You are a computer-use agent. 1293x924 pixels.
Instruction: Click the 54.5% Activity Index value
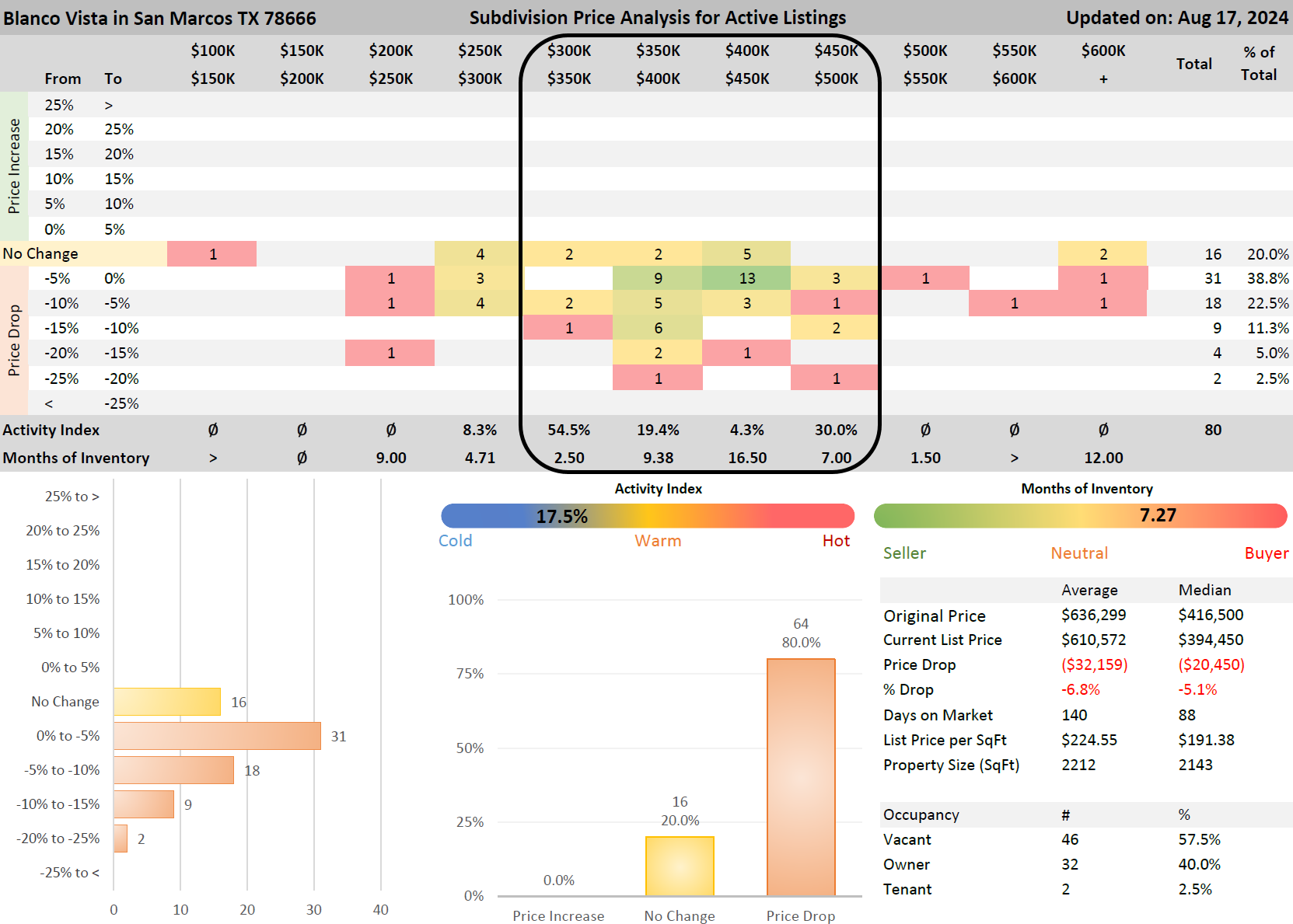tap(568, 430)
